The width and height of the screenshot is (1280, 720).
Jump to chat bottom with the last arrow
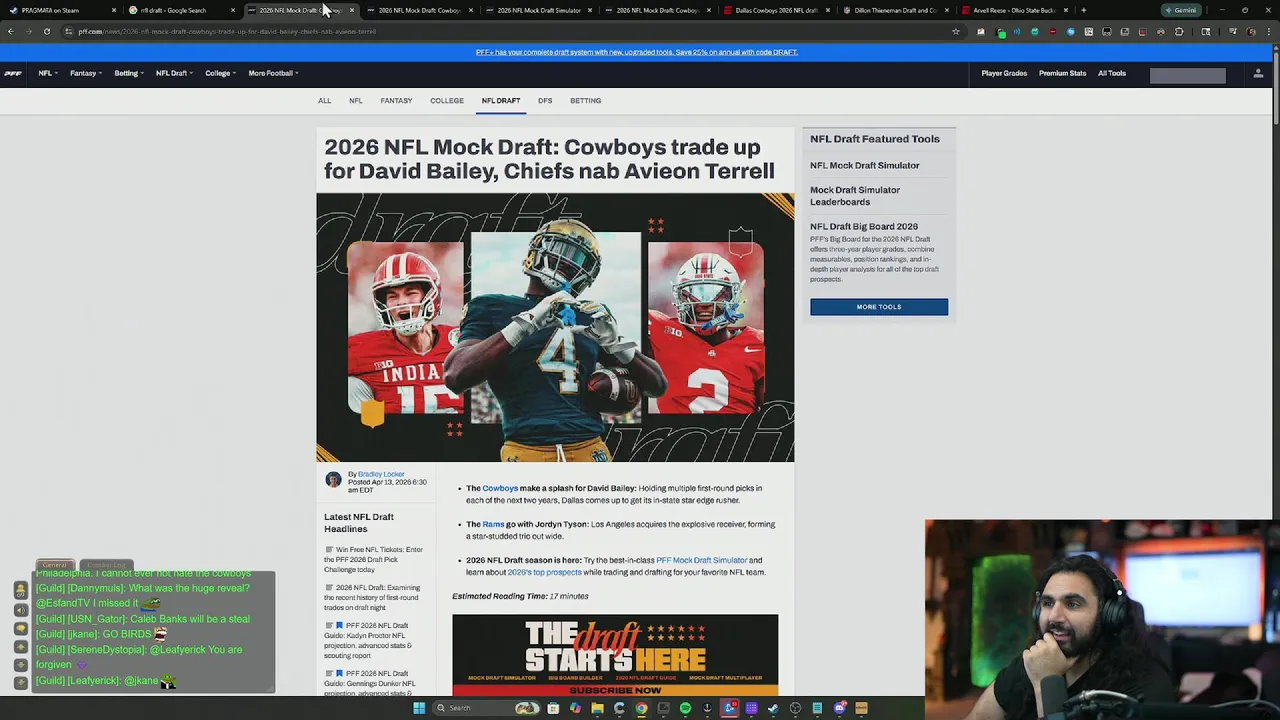(20, 682)
